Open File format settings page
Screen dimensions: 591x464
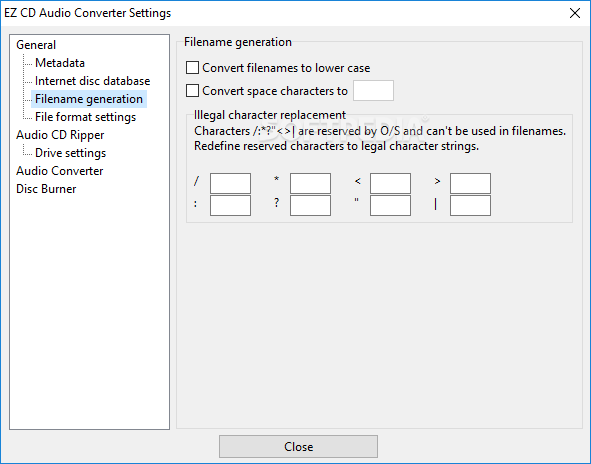86,117
